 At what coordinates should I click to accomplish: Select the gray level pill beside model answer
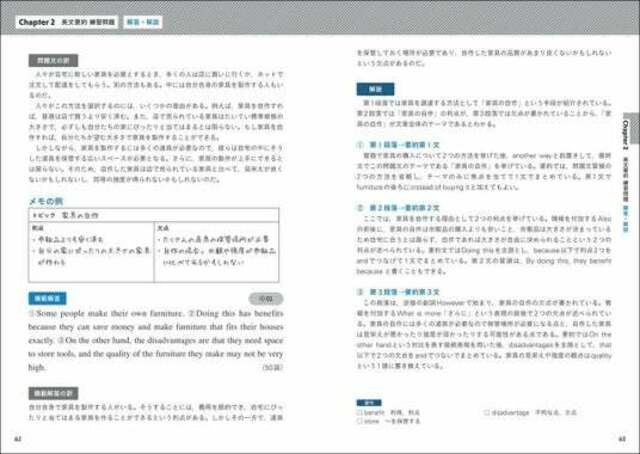266,299
